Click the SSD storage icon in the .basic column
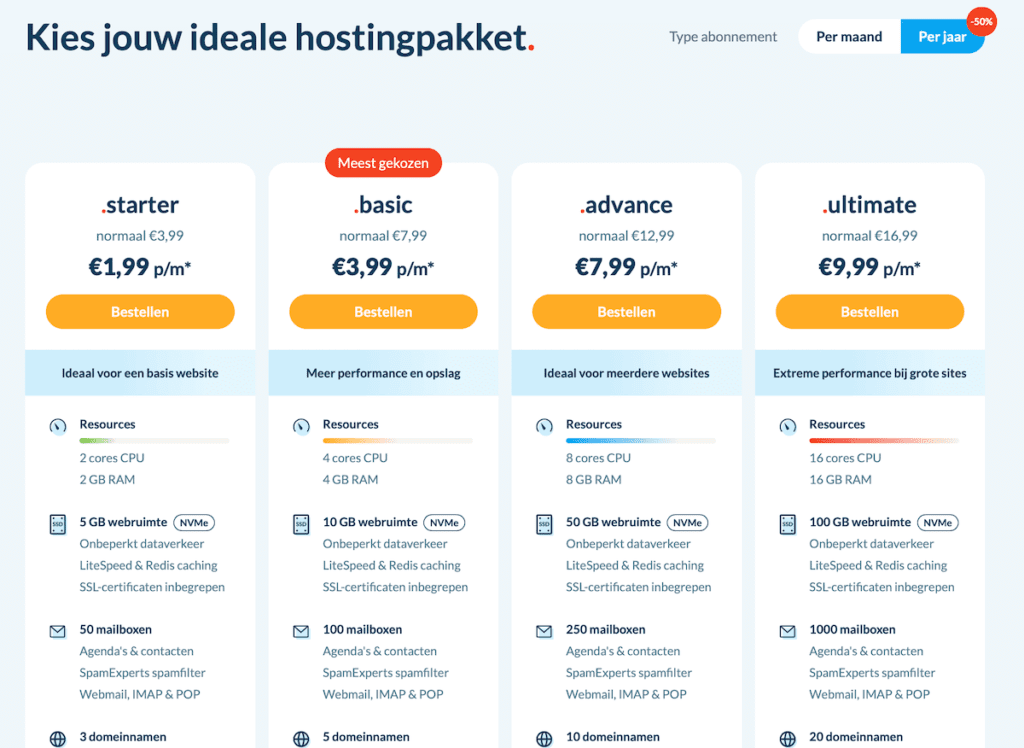Screen dimensions: 1024x748 (300, 522)
